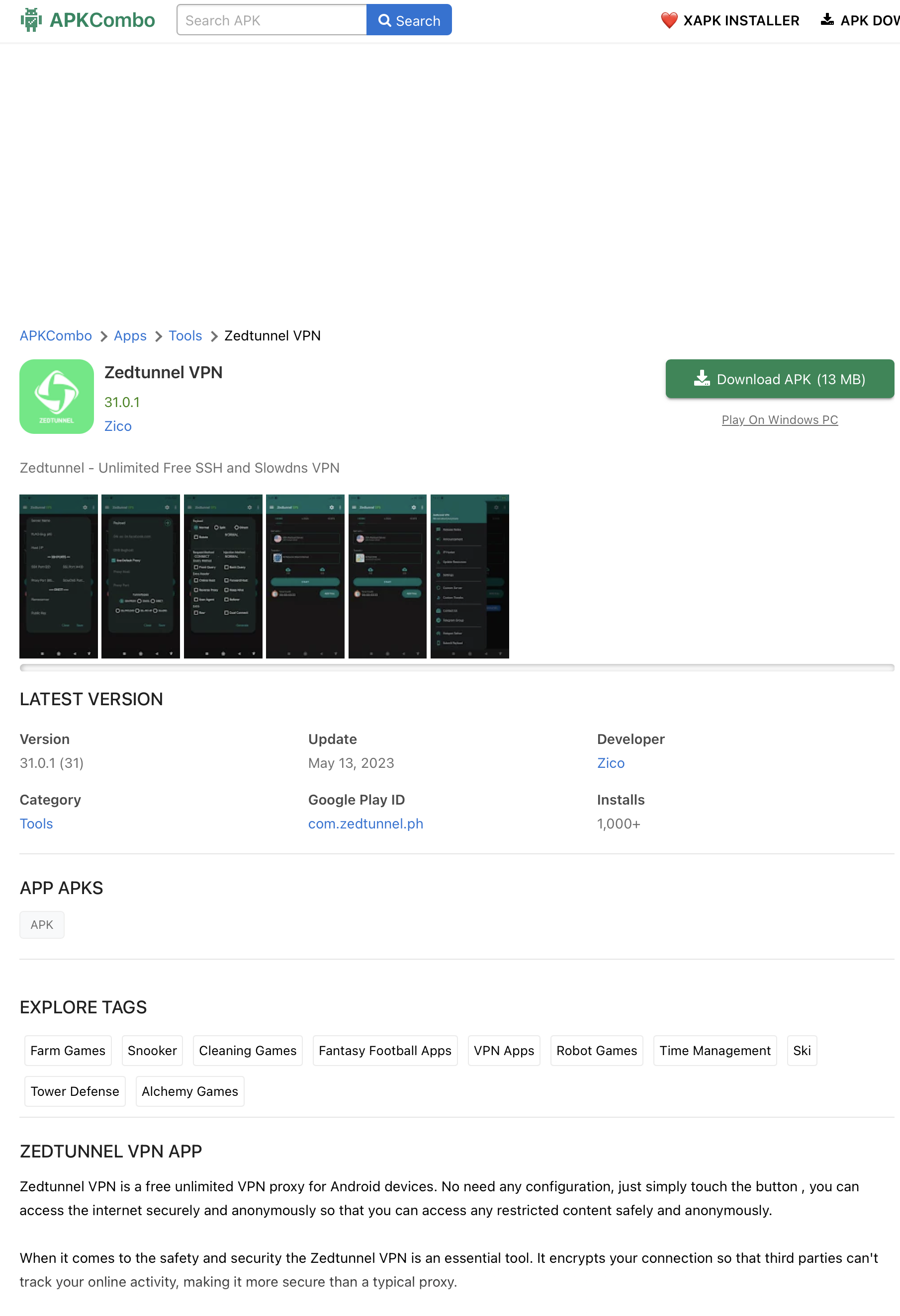This screenshot has width=900, height=1316.
Task: Click the APK Downloader download icon
Action: (827, 20)
